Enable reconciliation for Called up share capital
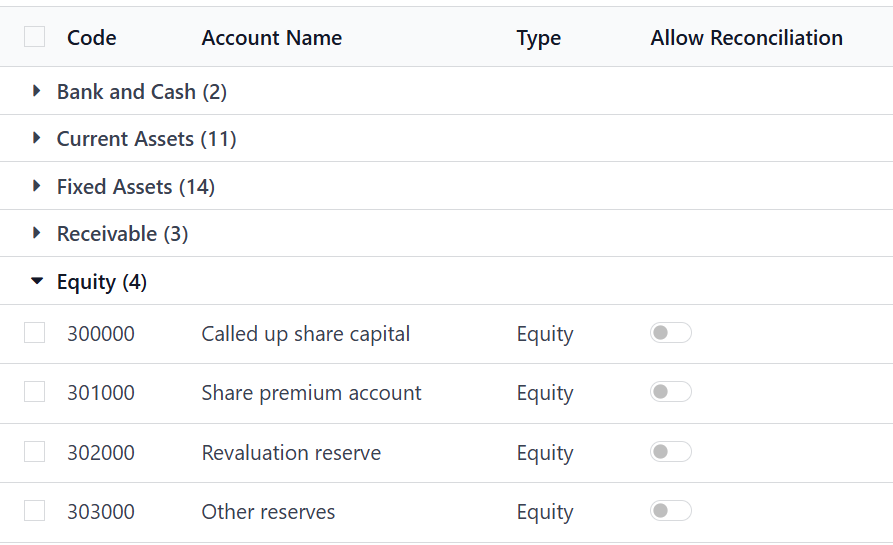Viewport: 893px width, 545px height. (x=671, y=333)
